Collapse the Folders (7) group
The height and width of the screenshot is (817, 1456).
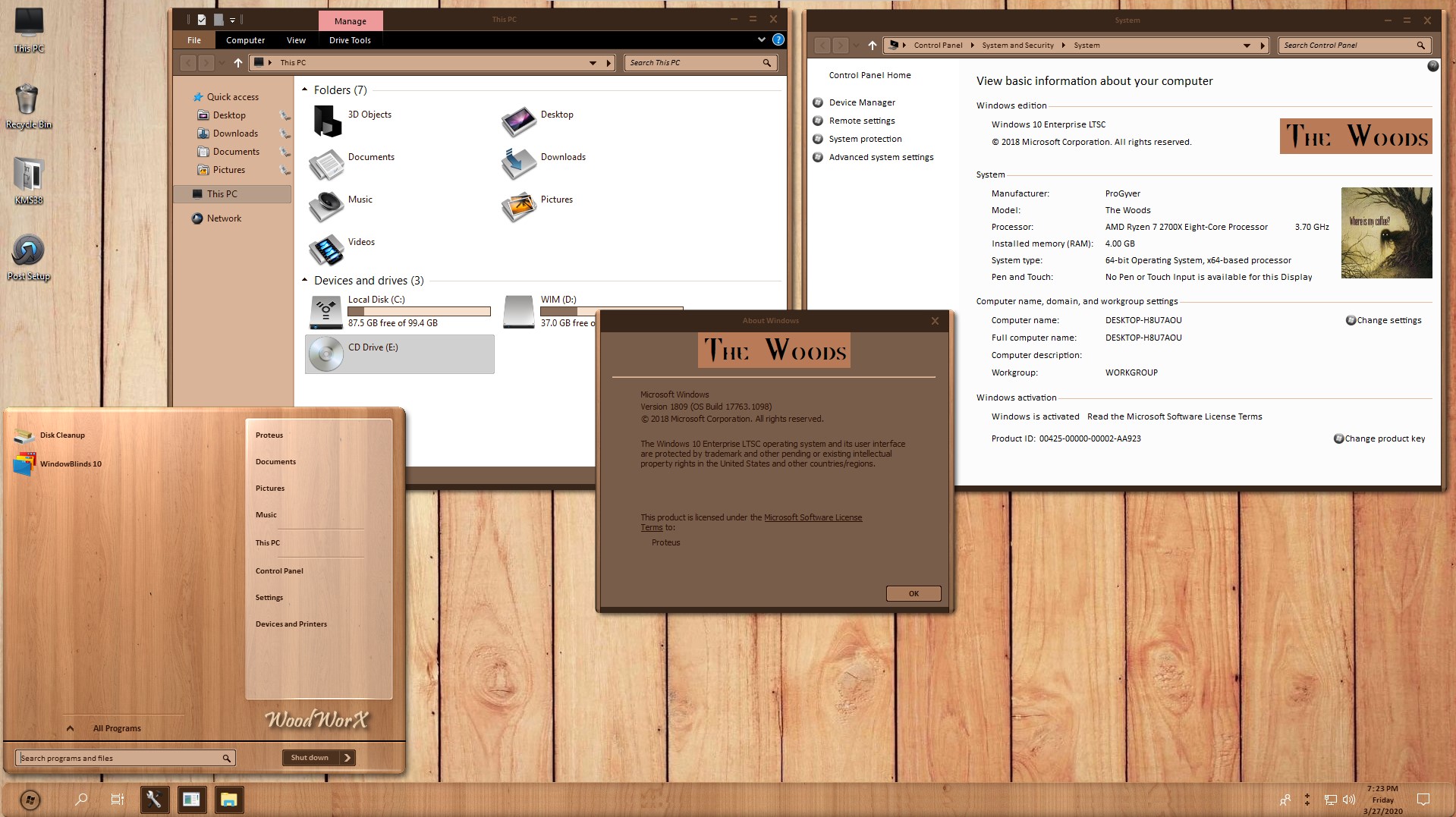[x=305, y=90]
